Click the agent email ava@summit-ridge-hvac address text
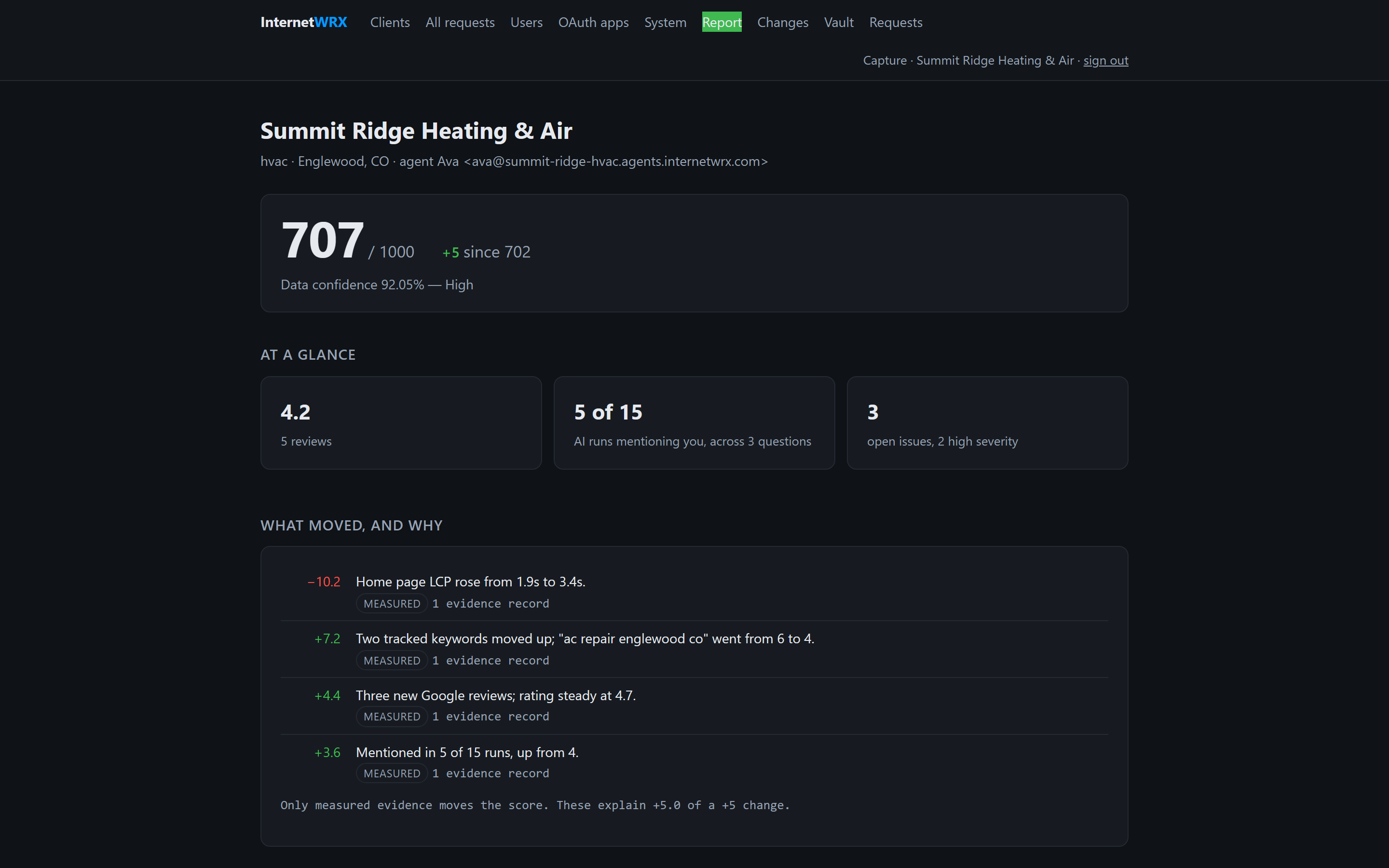Viewport: 1389px width, 868px height. pos(616,162)
